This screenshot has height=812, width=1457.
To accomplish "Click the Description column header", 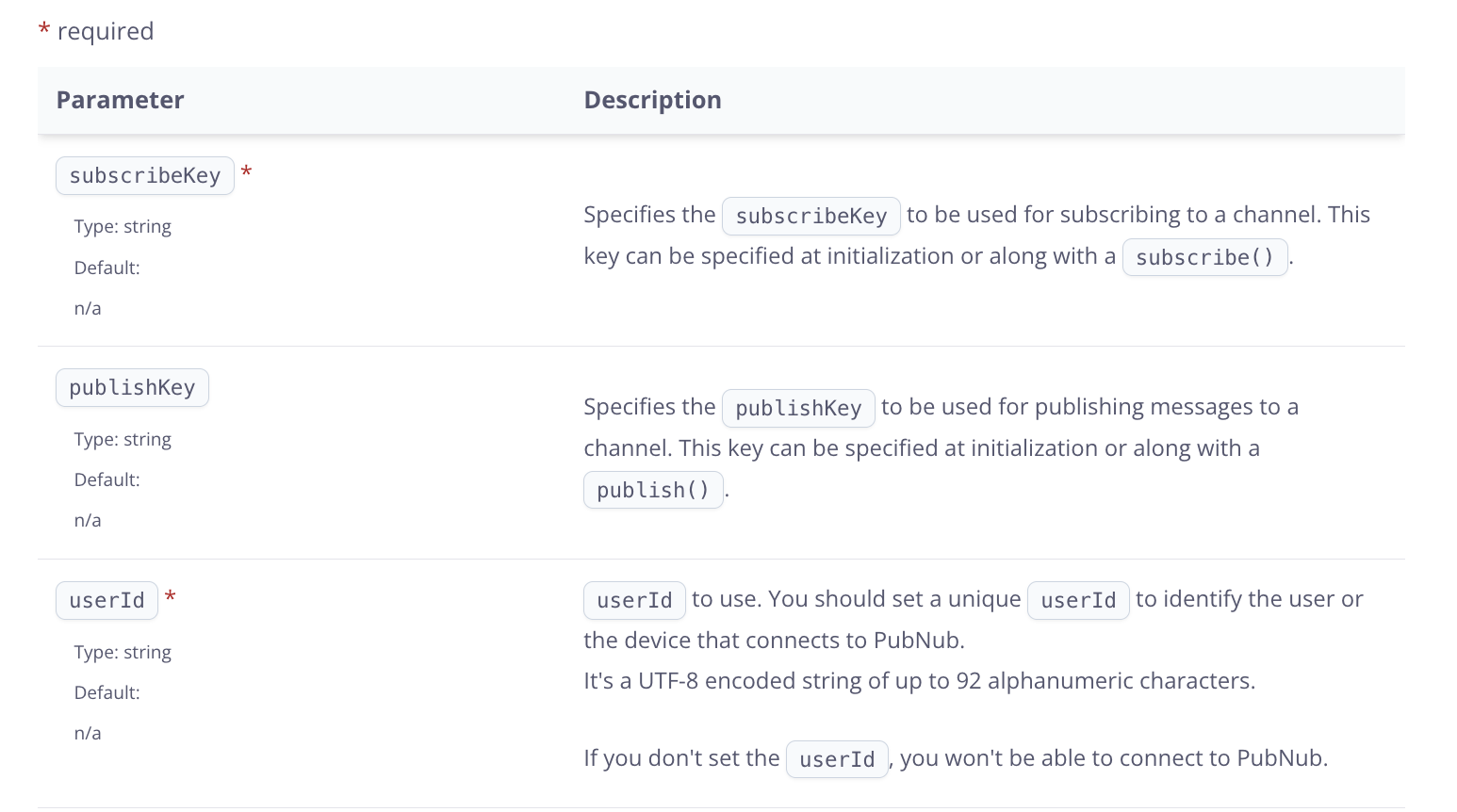I will click(652, 100).
